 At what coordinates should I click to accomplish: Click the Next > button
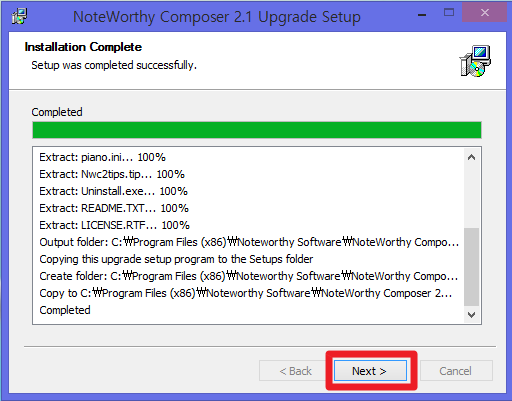click(x=370, y=371)
